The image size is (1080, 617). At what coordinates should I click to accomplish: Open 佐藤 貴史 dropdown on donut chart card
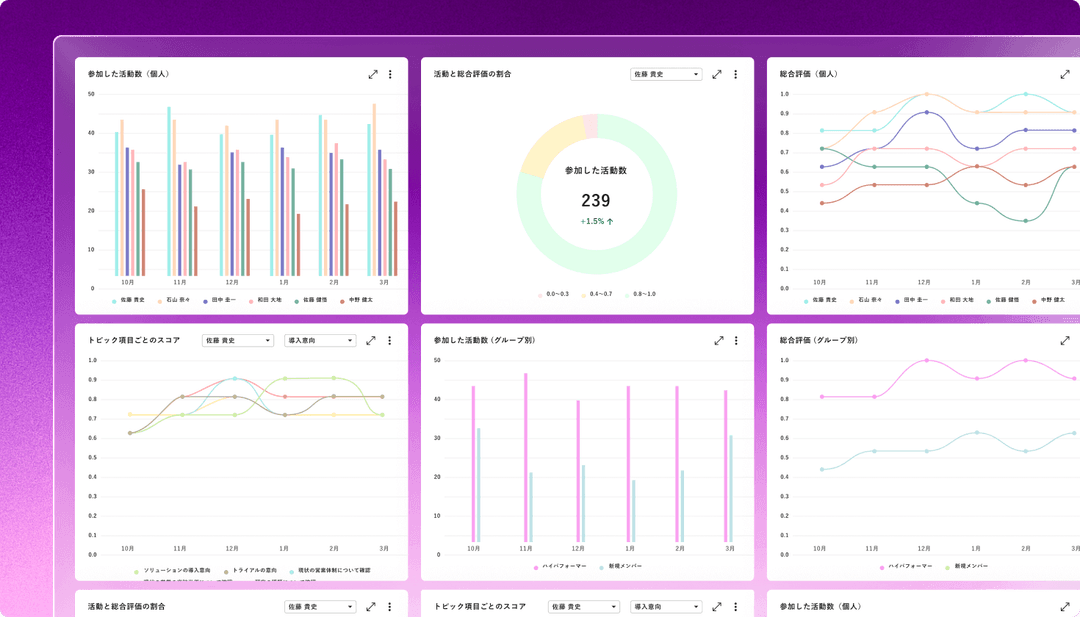tap(666, 74)
